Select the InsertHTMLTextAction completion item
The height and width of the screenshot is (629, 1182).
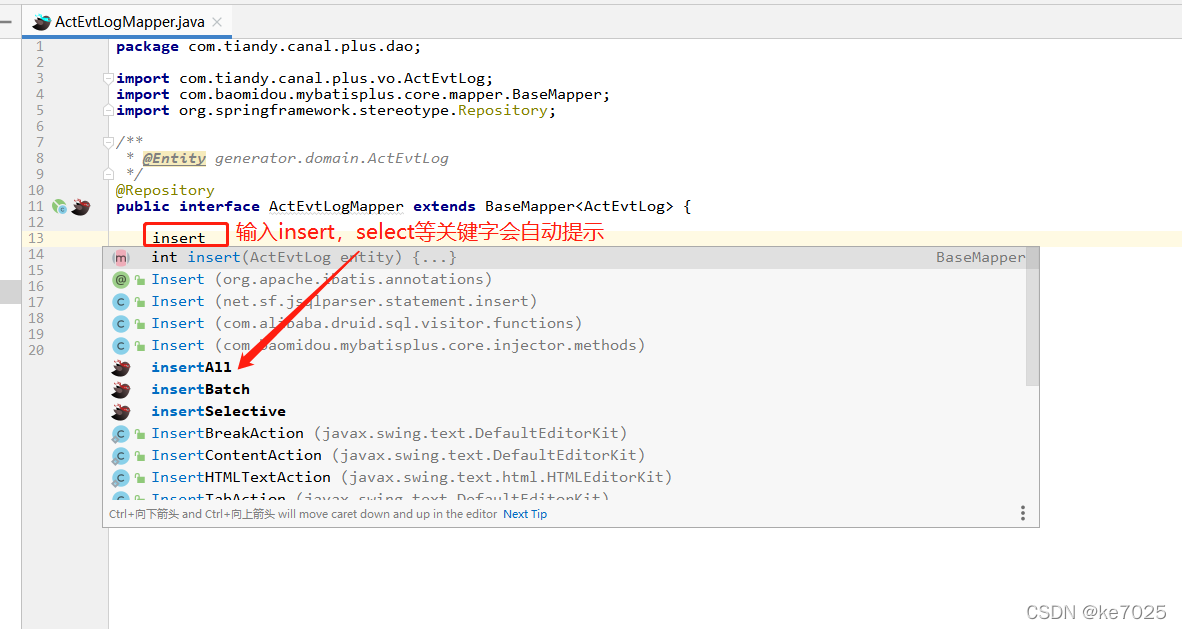tap(564, 477)
